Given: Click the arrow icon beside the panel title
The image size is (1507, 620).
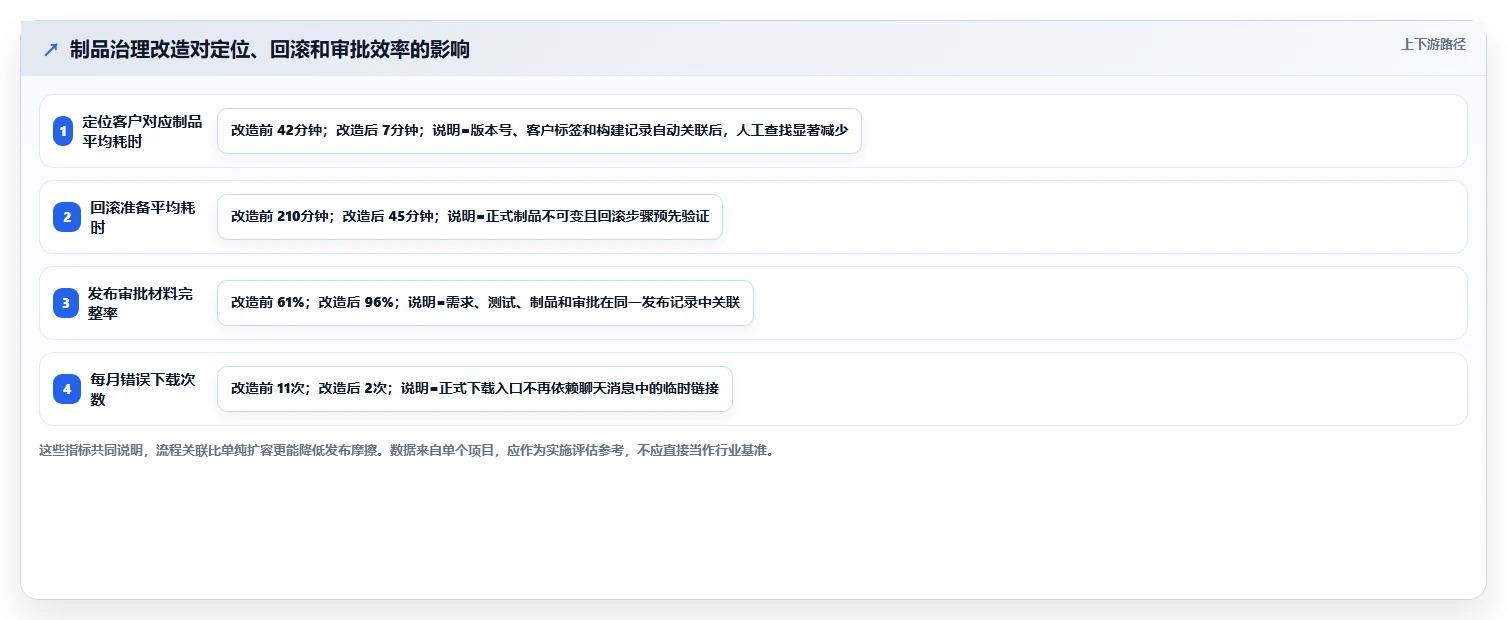Looking at the screenshot, I should [51, 49].
